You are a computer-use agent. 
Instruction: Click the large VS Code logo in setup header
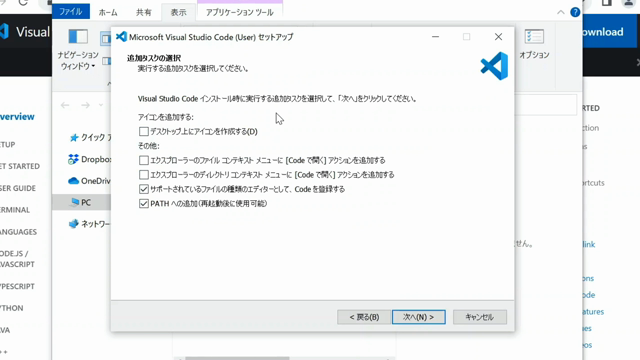tap(494, 66)
